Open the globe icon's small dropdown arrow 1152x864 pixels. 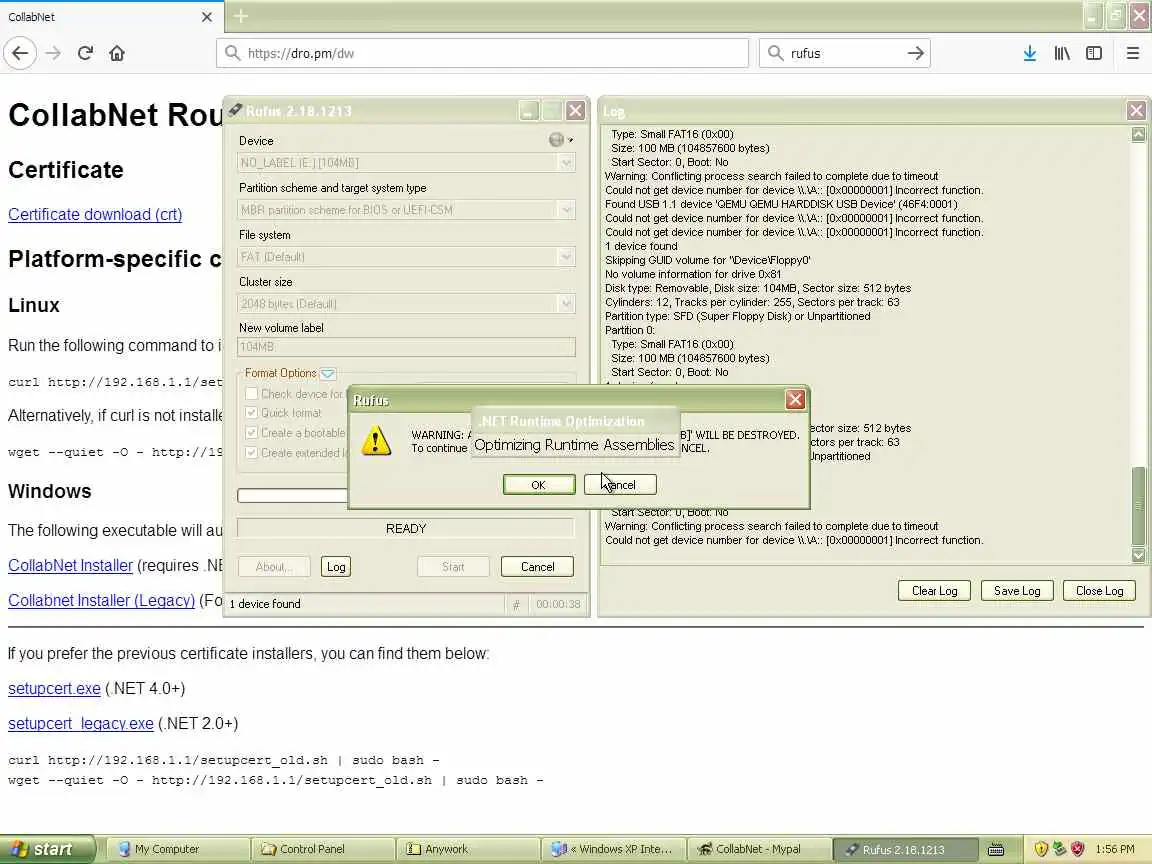570,140
